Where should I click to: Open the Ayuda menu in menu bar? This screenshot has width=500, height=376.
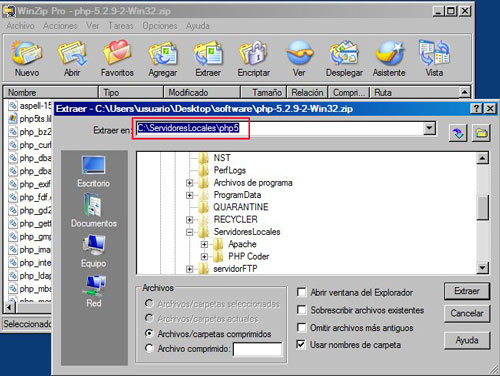click(x=198, y=26)
